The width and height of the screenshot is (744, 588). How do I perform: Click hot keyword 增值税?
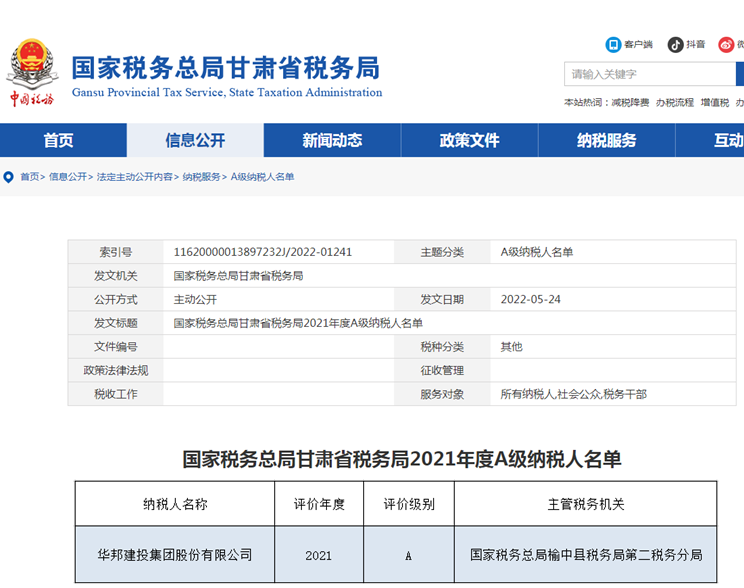pos(715,103)
